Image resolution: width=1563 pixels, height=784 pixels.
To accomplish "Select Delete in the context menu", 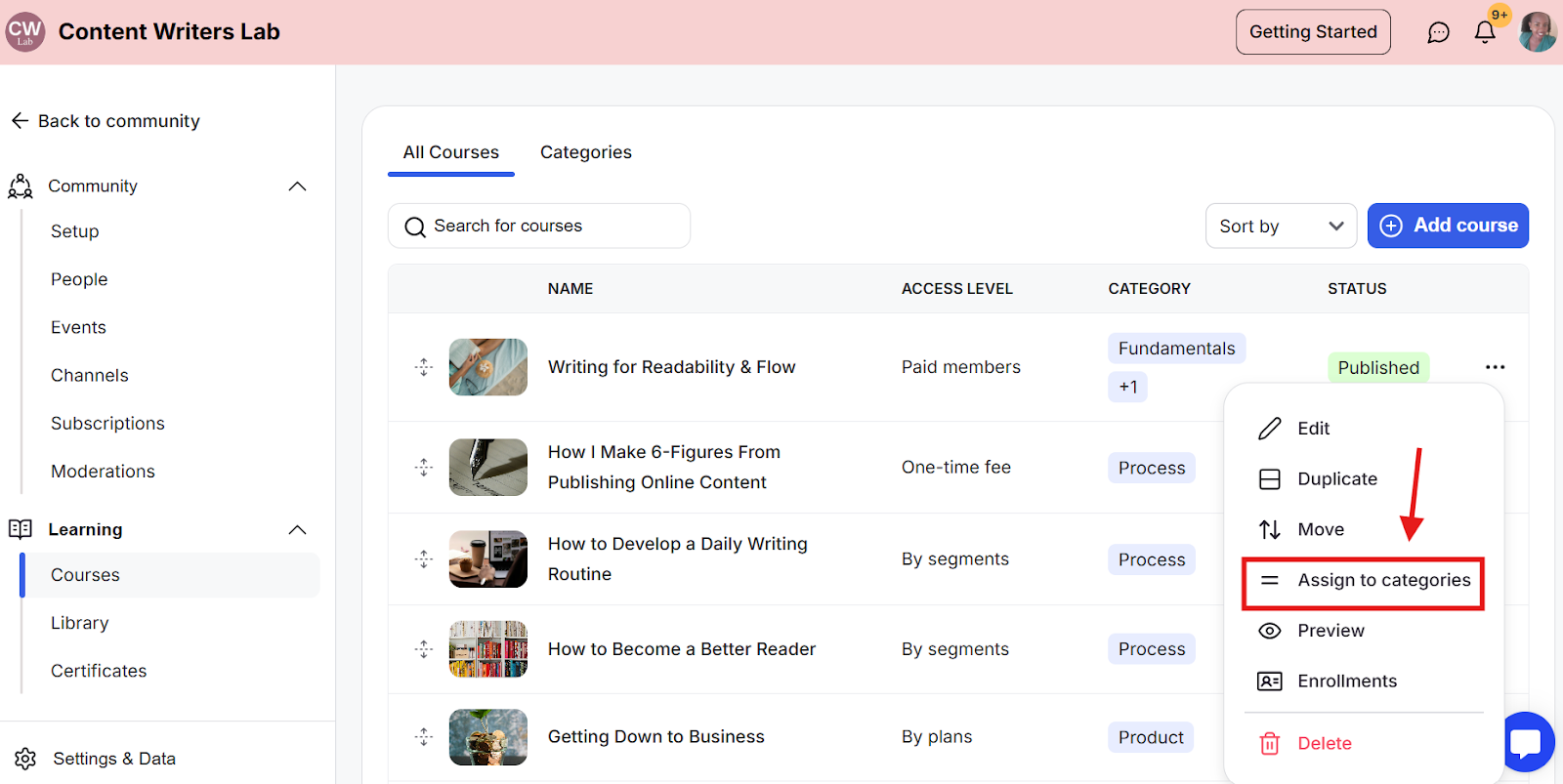I will [1324, 744].
